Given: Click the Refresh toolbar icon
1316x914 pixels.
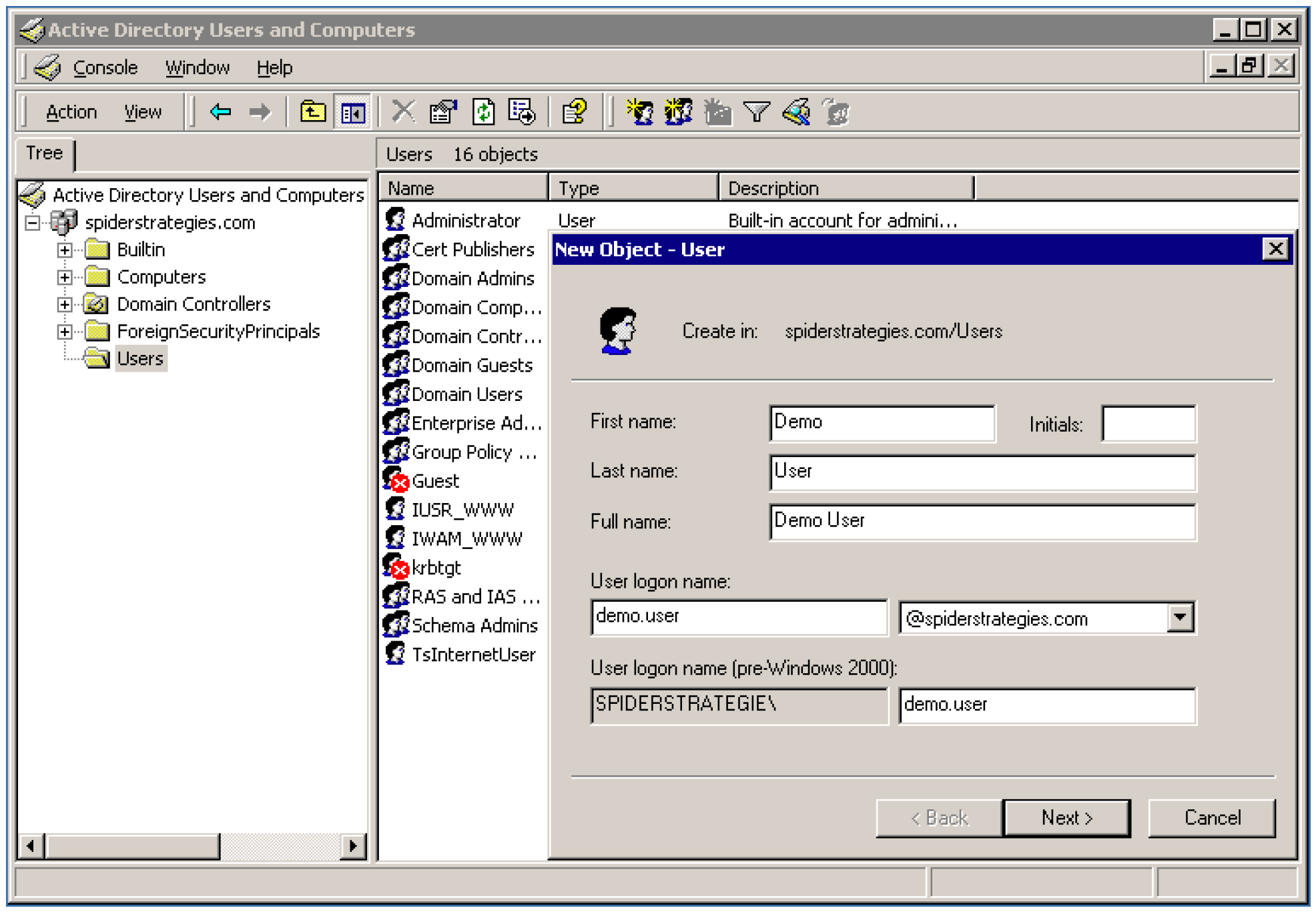Looking at the screenshot, I should tap(483, 111).
